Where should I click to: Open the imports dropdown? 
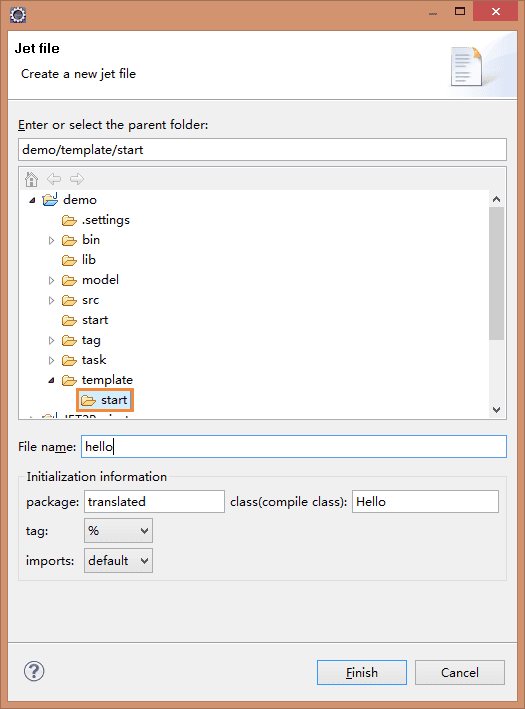(x=118, y=561)
